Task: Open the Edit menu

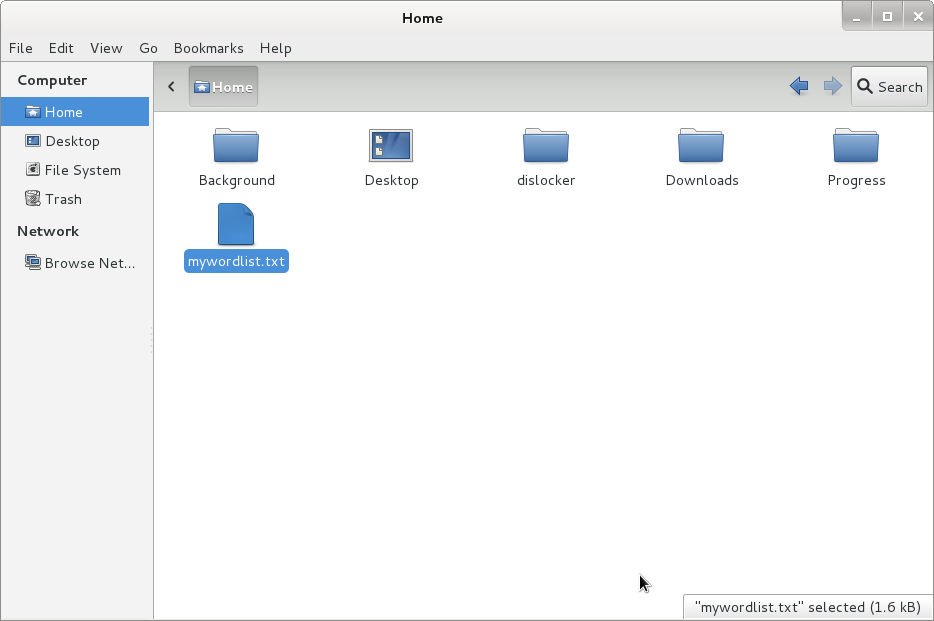Action: tap(61, 48)
